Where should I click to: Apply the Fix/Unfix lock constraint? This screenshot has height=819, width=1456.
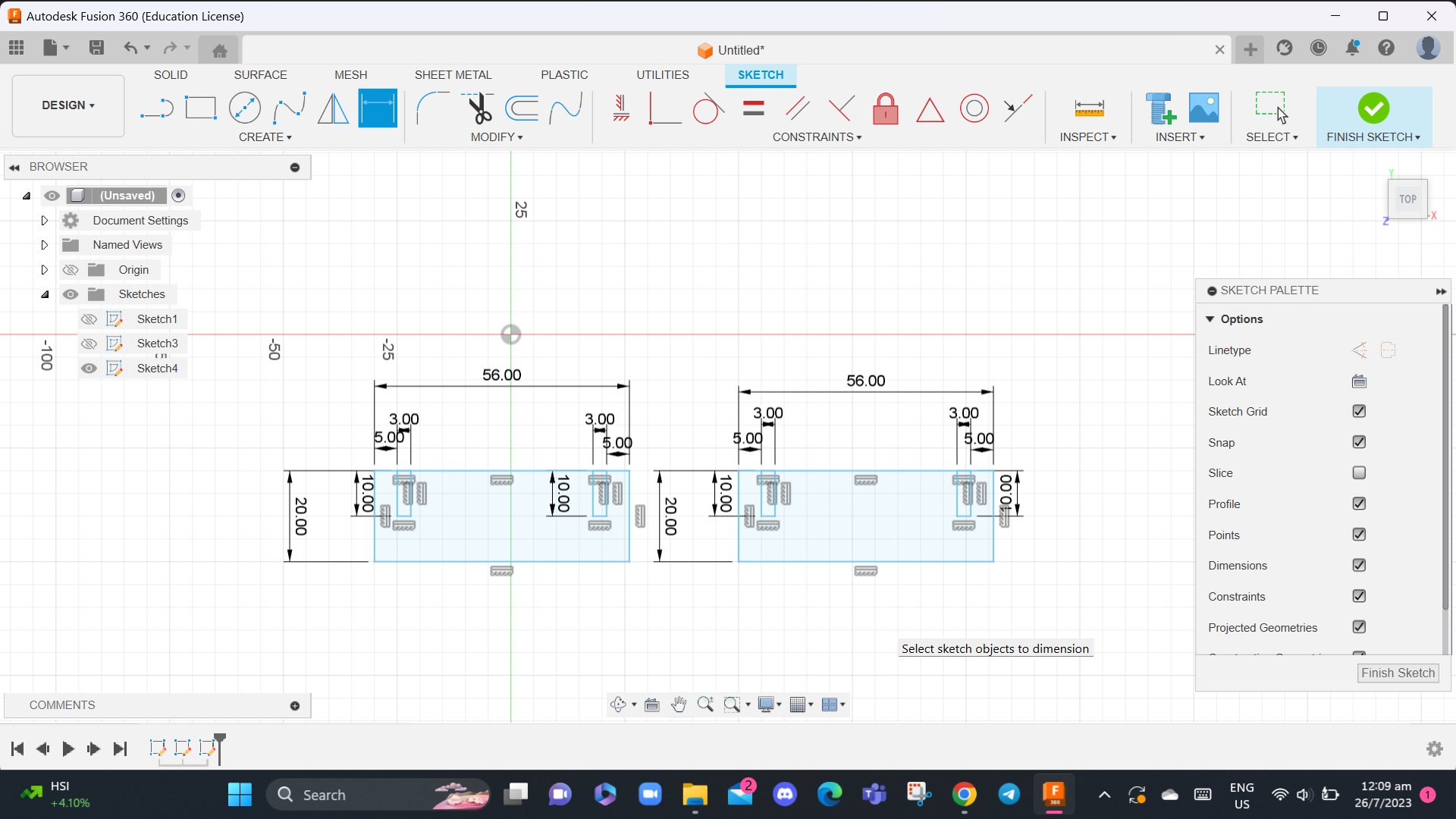point(885,108)
